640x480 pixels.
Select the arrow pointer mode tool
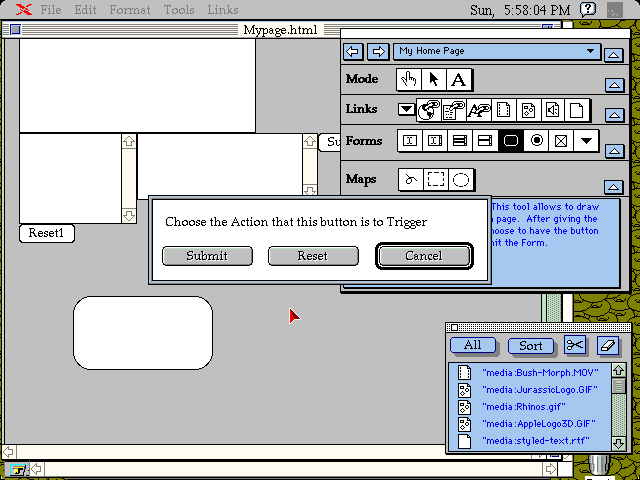tap(433, 80)
